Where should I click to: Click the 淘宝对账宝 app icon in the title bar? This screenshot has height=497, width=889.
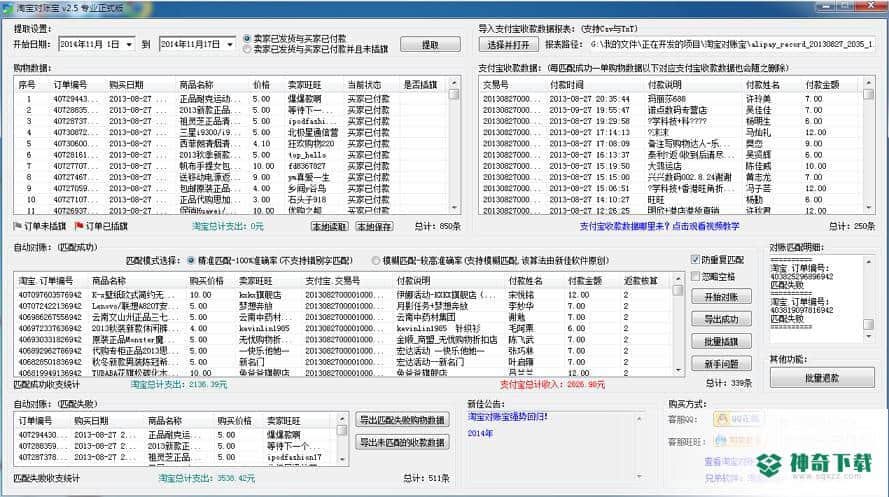click(7, 8)
